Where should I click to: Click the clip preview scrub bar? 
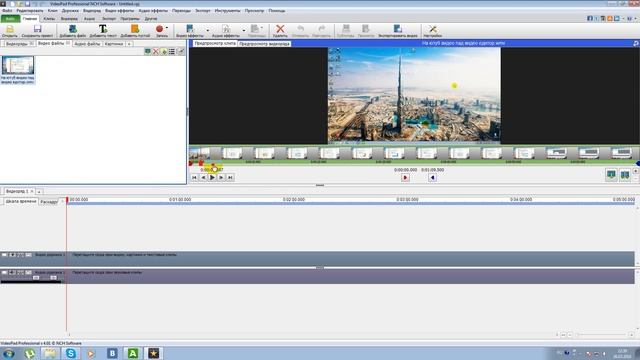[x=413, y=163]
